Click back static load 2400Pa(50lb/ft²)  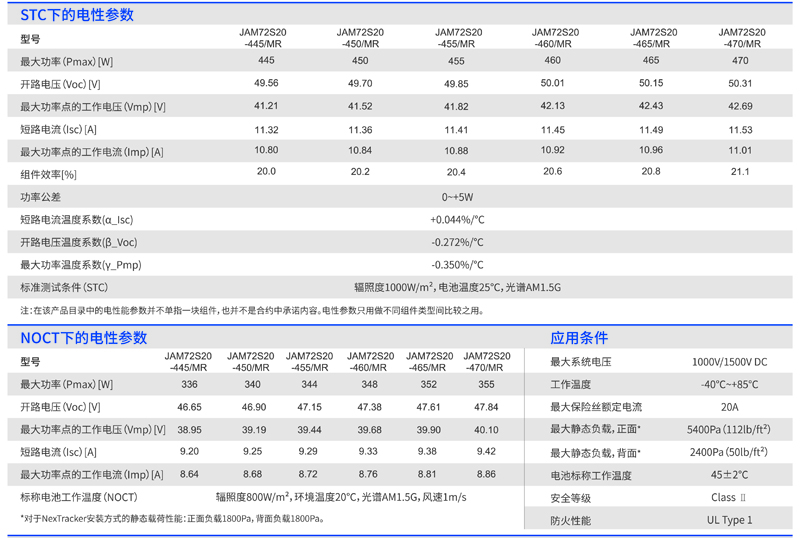[x=729, y=452]
